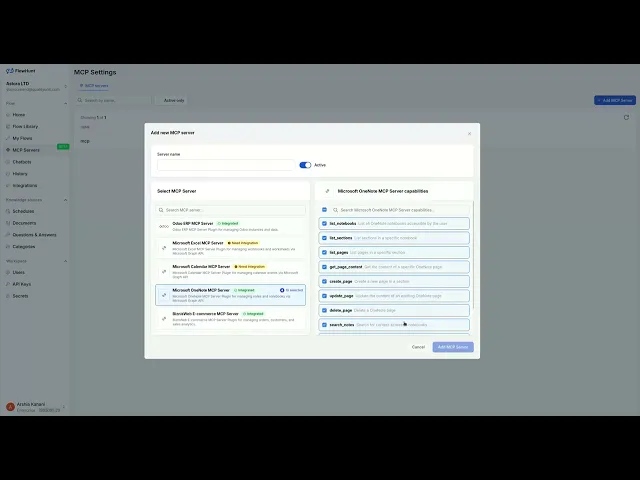Image resolution: width=640 pixels, height=480 pixels.
Task: Uncheck the create_page capability
Action: point(324,282)
